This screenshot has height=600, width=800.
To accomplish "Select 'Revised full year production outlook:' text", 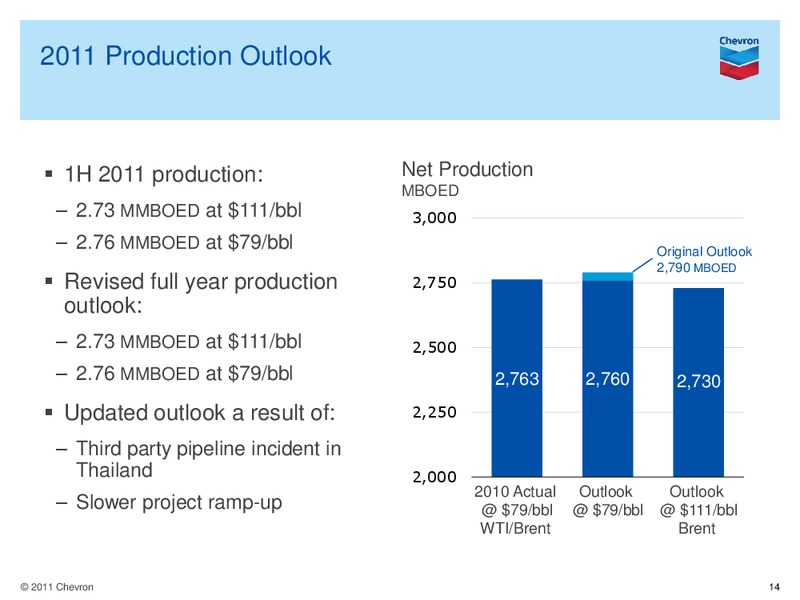I will [201, 293].
